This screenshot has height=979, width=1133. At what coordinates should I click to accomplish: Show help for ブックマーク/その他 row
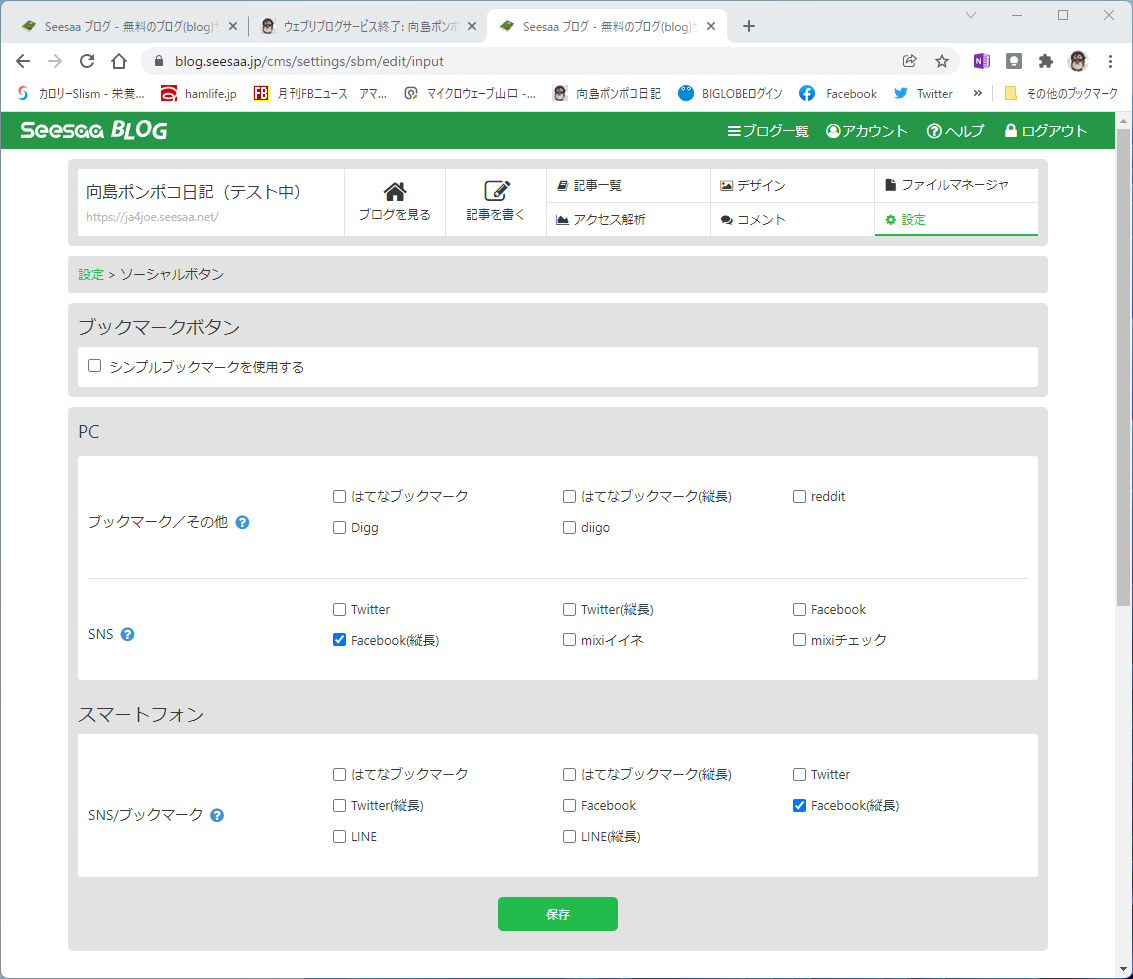point(243,522)
